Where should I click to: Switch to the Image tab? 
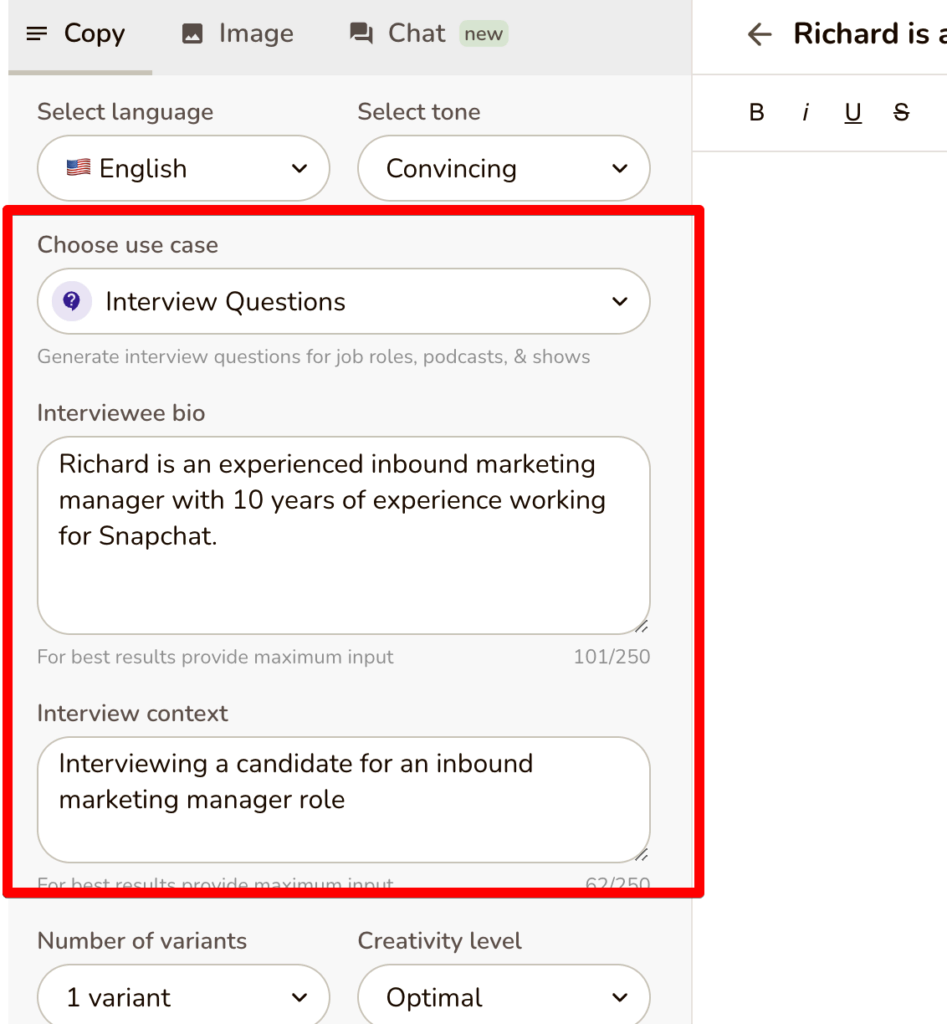[x=237, y=35]
